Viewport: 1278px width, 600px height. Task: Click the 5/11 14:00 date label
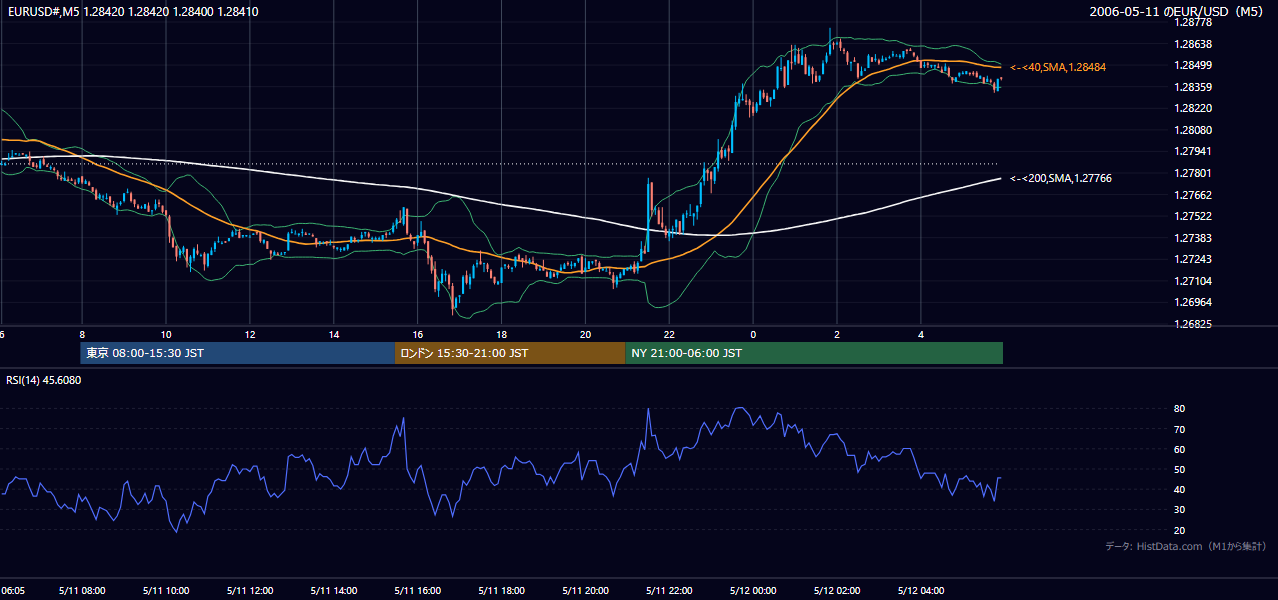click(x=334, y=590)
